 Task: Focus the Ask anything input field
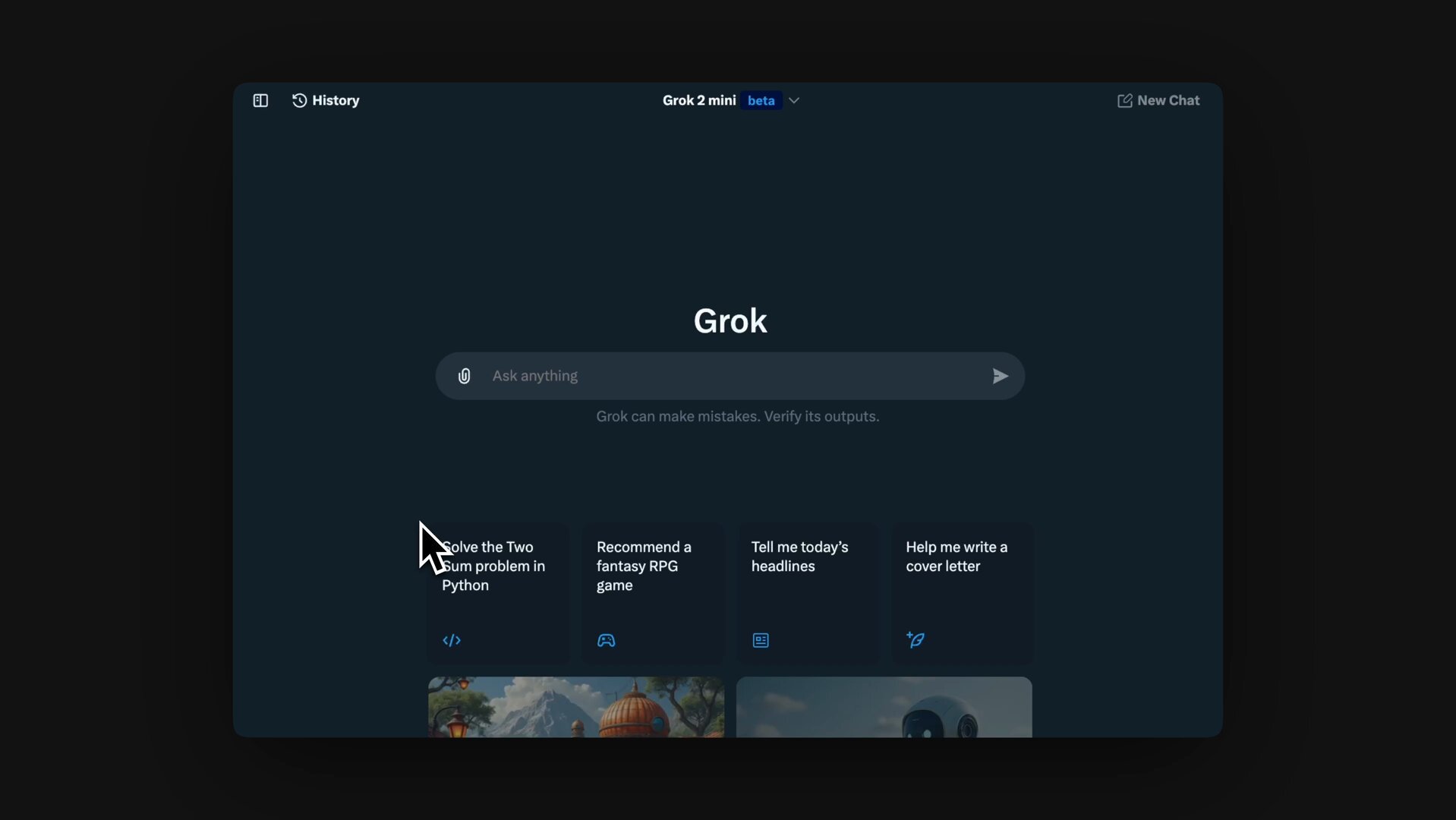tap(732, 376)
